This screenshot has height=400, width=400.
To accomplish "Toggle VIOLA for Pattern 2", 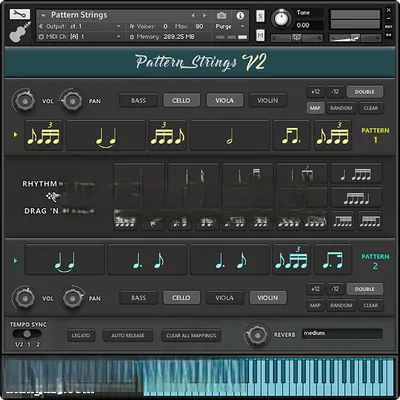I will (x=225, y=298).
